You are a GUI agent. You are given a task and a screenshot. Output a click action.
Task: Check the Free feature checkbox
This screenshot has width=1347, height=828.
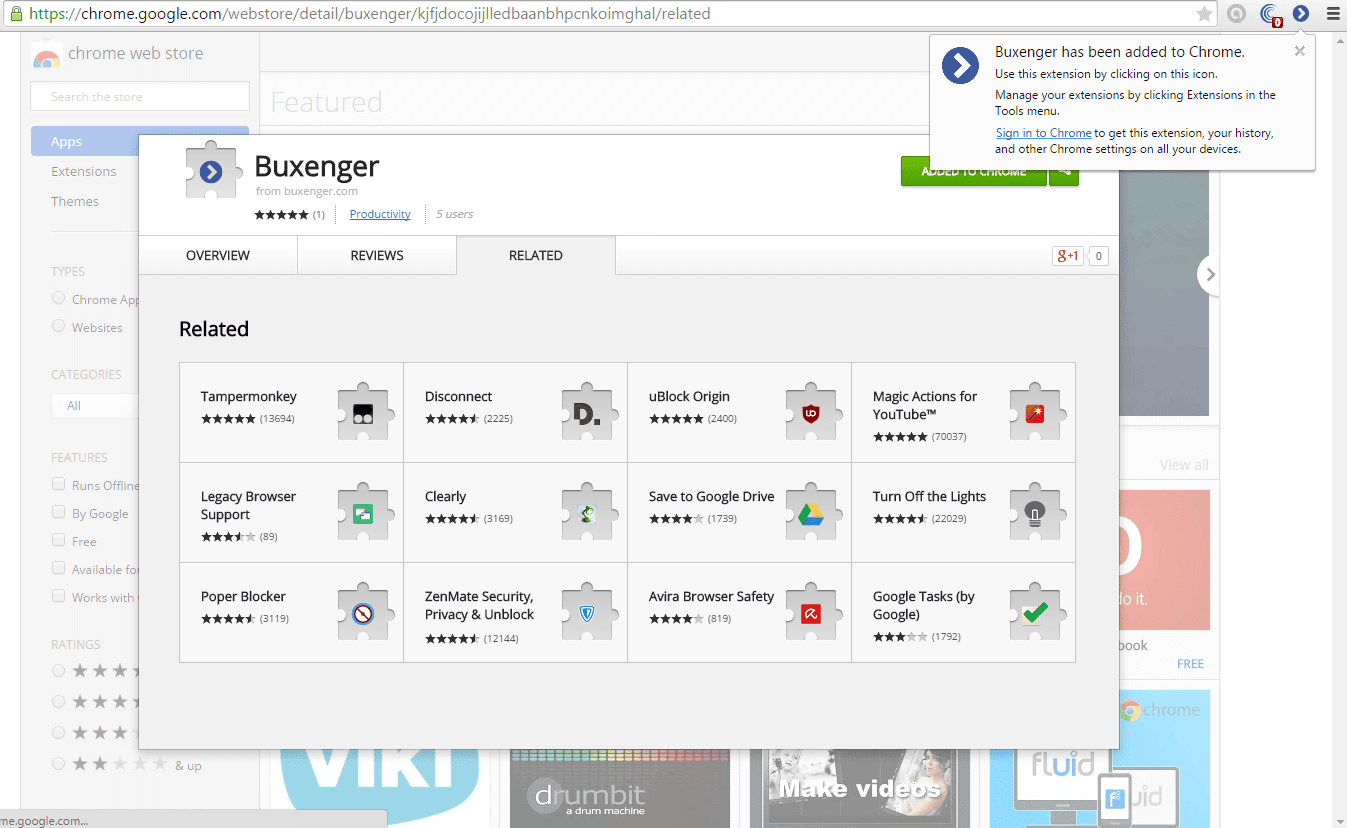click(58, 540)
